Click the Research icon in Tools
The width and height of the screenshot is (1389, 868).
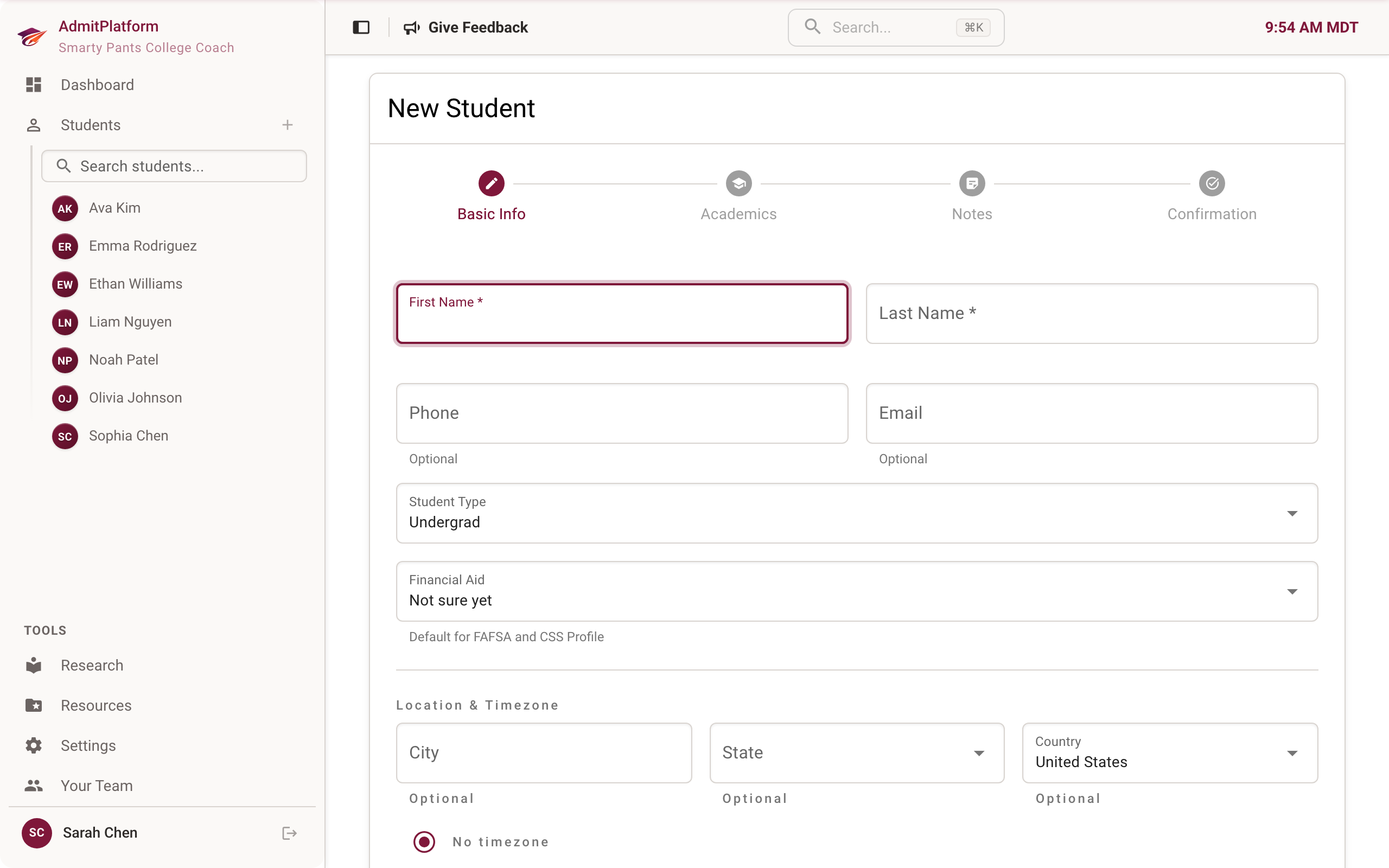(x=34, y=665)
